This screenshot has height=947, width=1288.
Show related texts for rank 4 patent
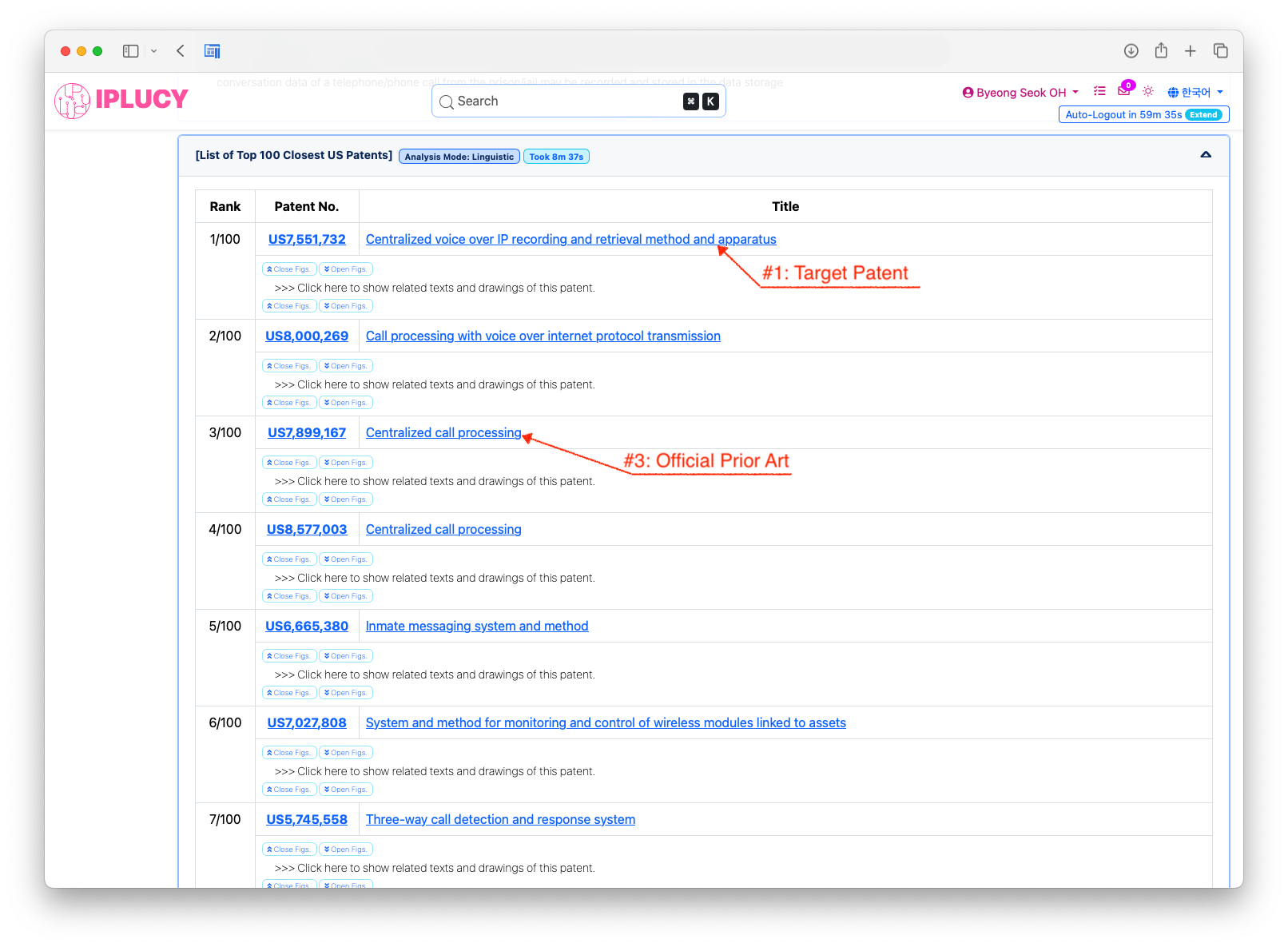point(435,578)
